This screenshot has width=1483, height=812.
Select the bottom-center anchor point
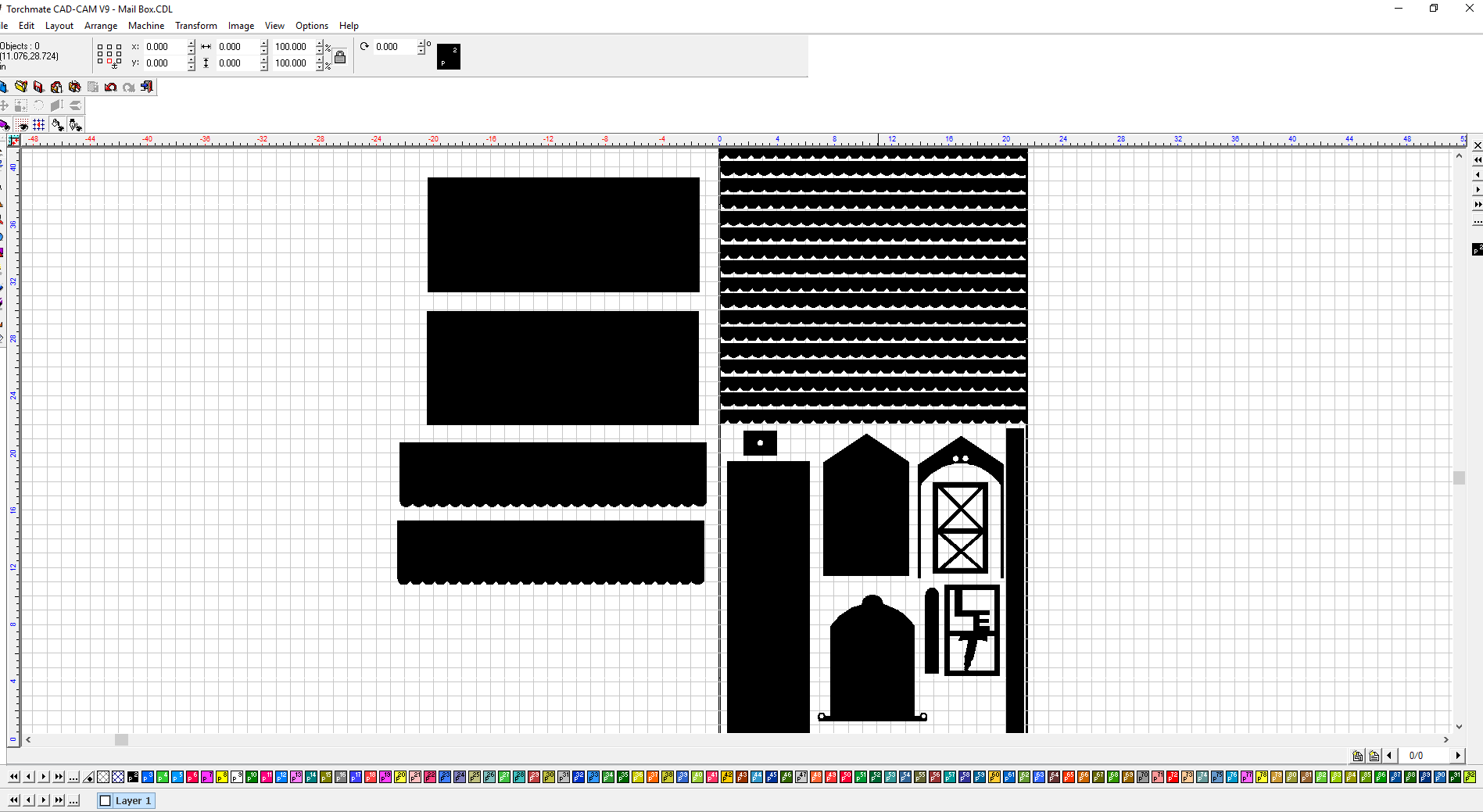(x=110, y=63)
